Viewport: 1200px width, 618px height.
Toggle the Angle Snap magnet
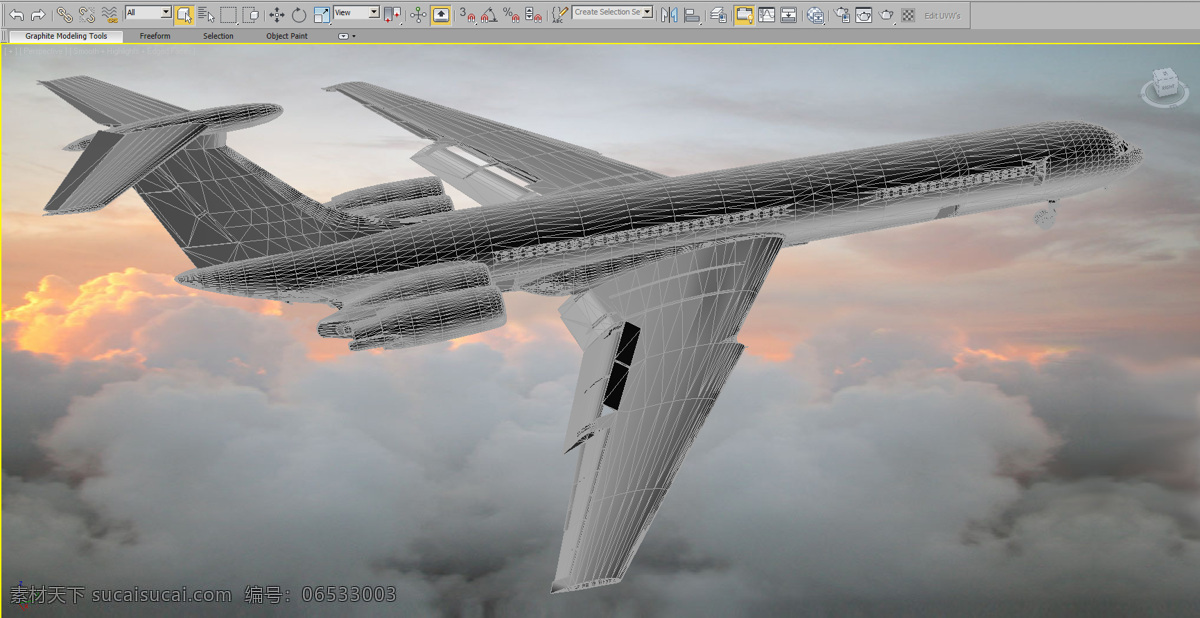489,15
